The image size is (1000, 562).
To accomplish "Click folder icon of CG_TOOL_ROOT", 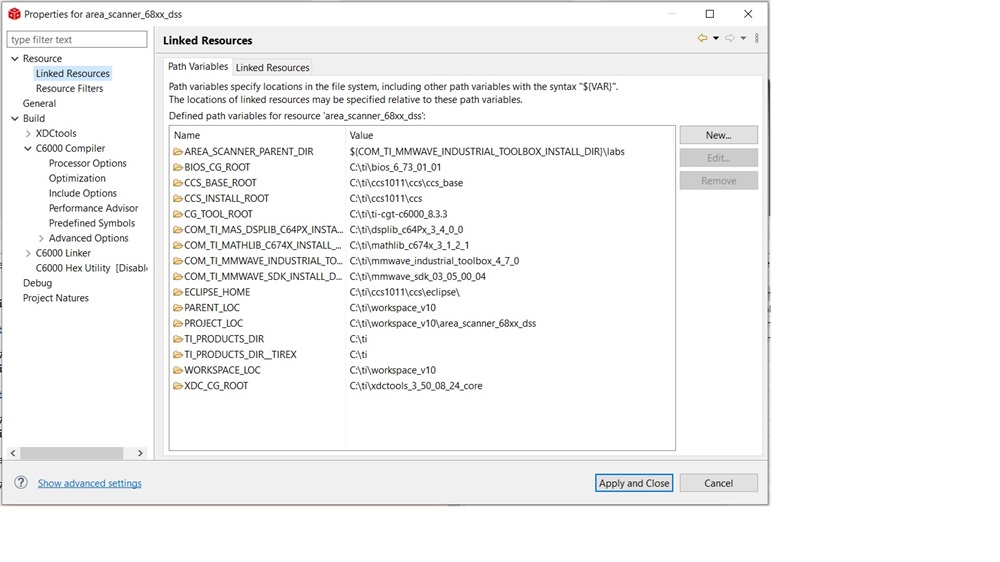I will click(x=178, y=214).
